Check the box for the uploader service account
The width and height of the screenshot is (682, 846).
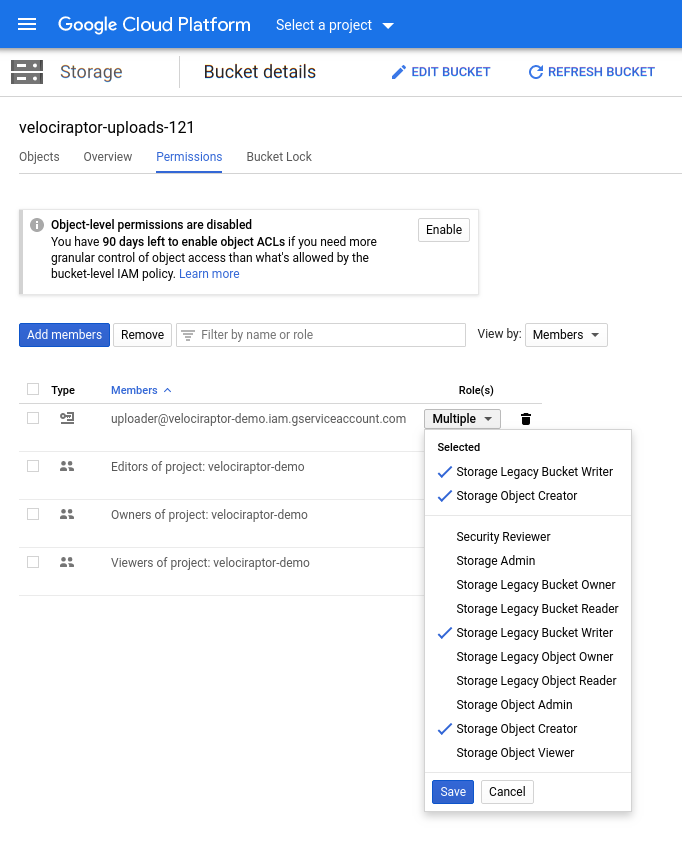pyautogui.click(x=33, y=418)
